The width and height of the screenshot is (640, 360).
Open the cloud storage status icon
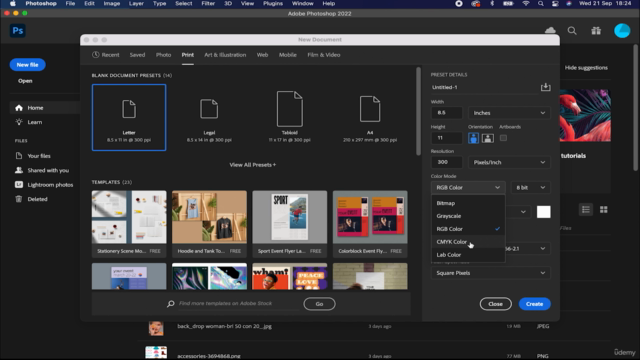point(550,30)
